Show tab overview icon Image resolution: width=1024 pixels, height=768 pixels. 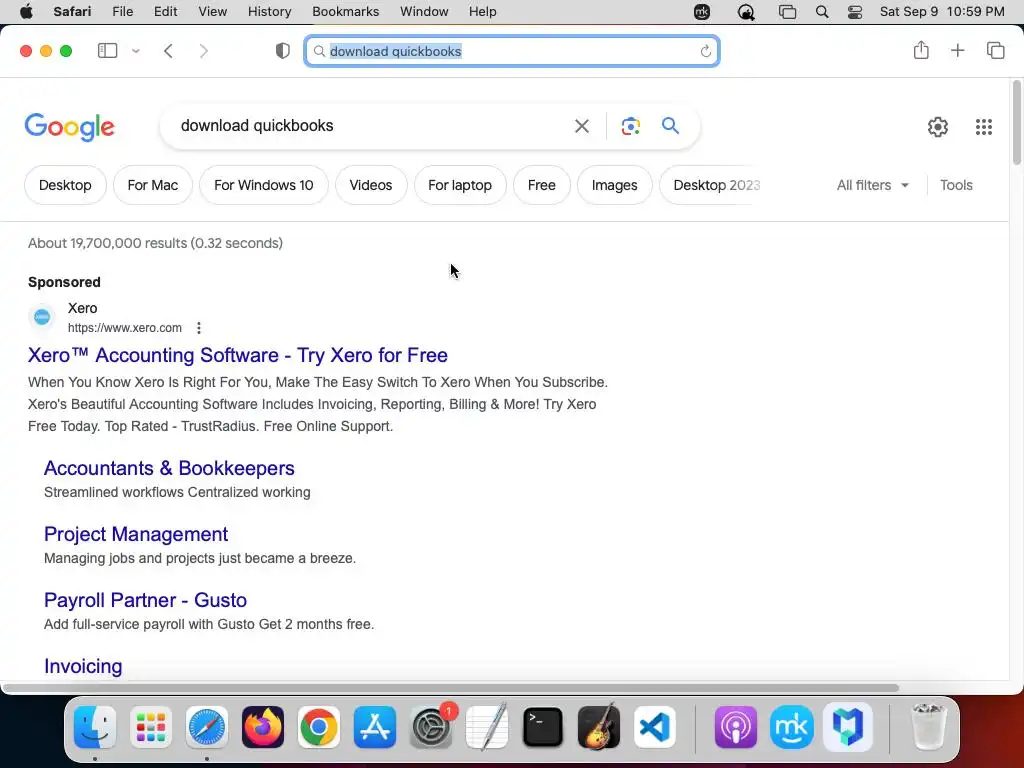[x=995, y=50]
